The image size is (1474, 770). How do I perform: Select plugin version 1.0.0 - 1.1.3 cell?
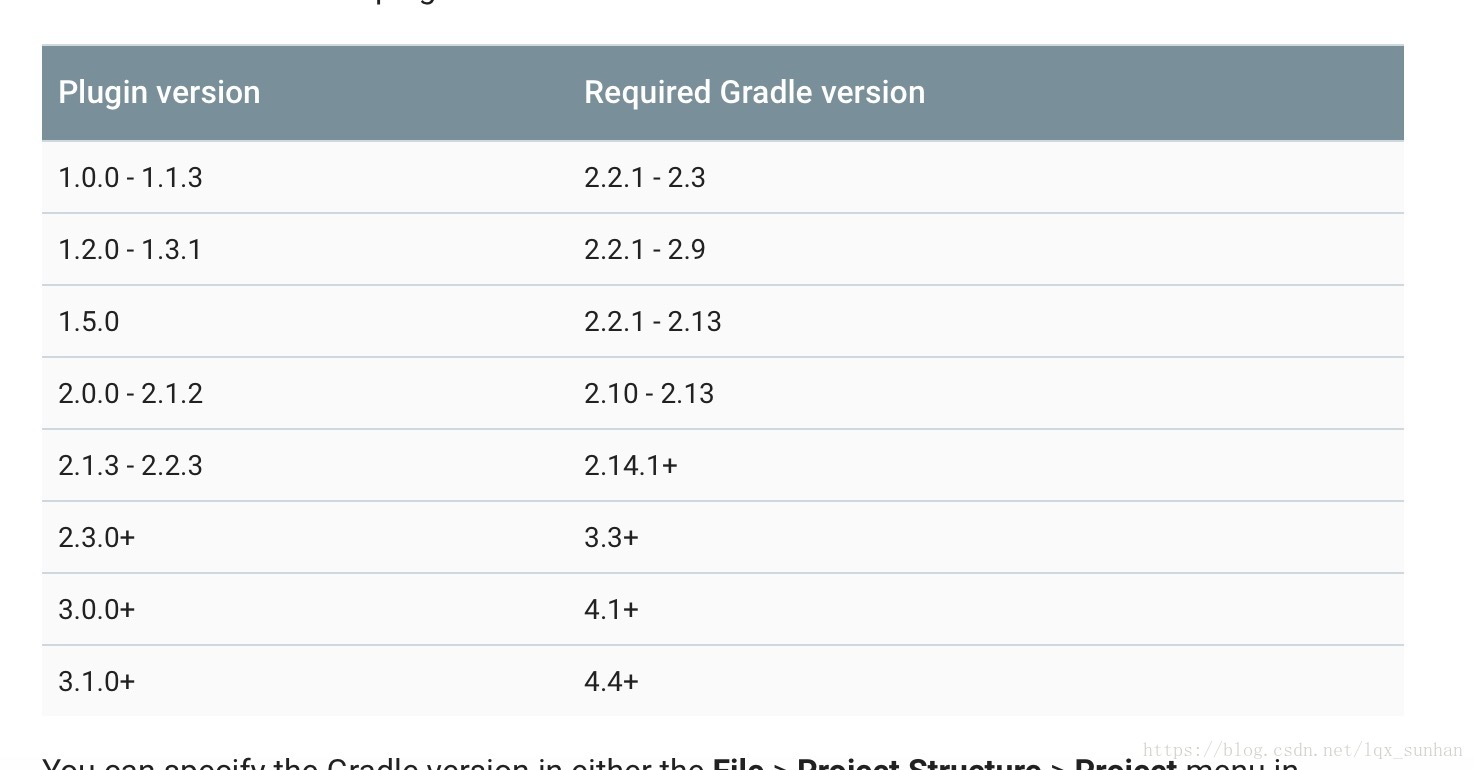pyautogui.click(x=130, y=178)
